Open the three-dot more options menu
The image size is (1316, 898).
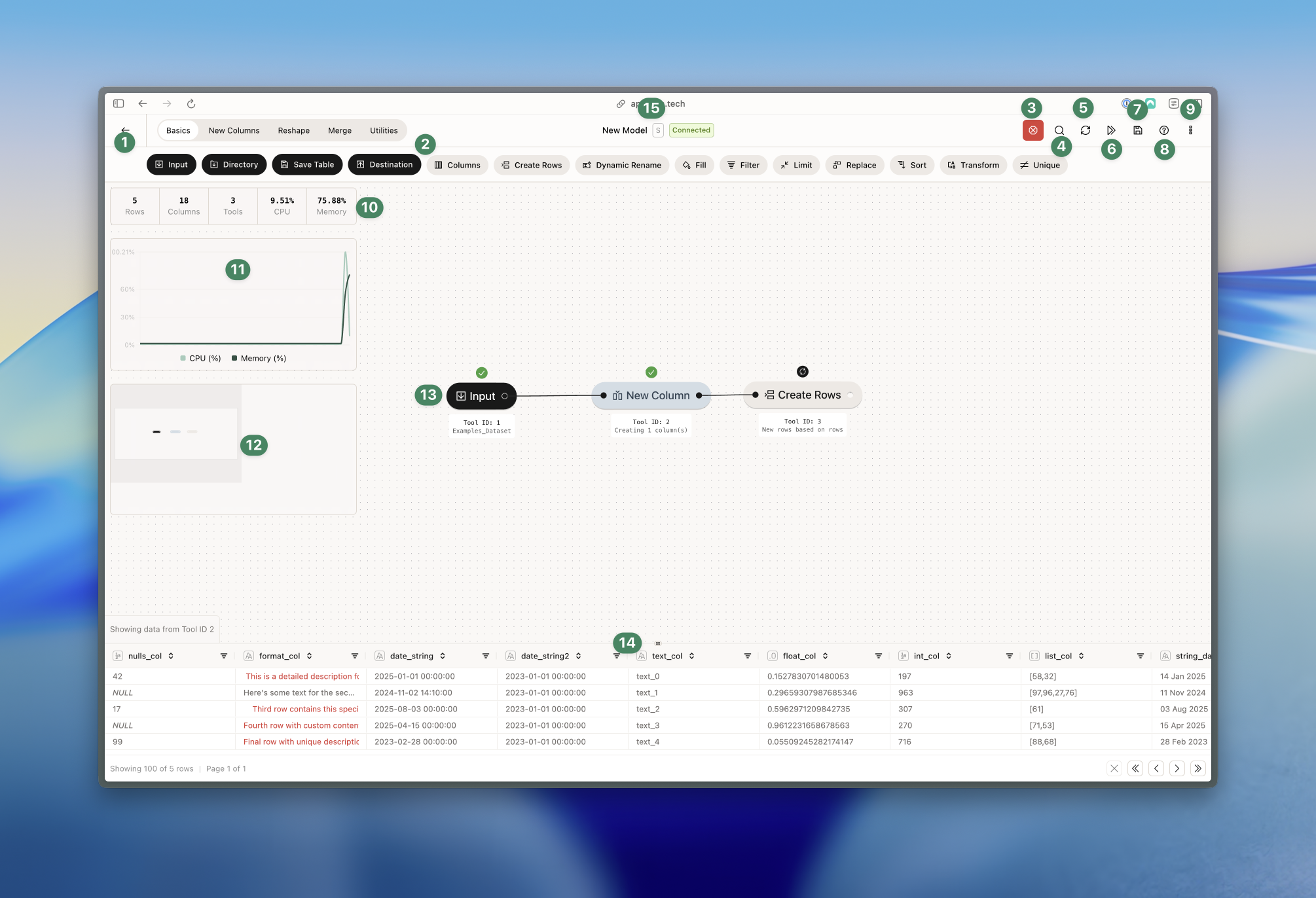pyautogui.click(x=1190, y=130)
